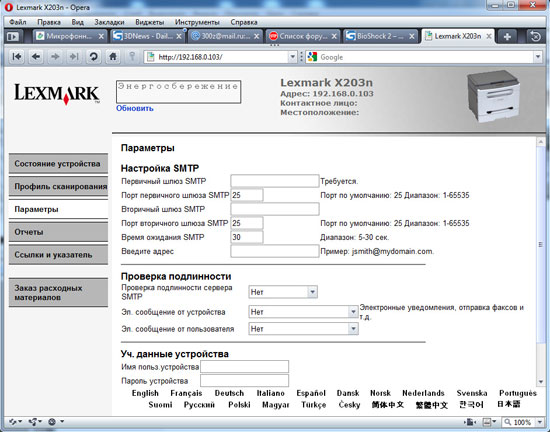Click the page icon in the address field
The width and height of the screenshot is (550, 432).
[151, 57]
